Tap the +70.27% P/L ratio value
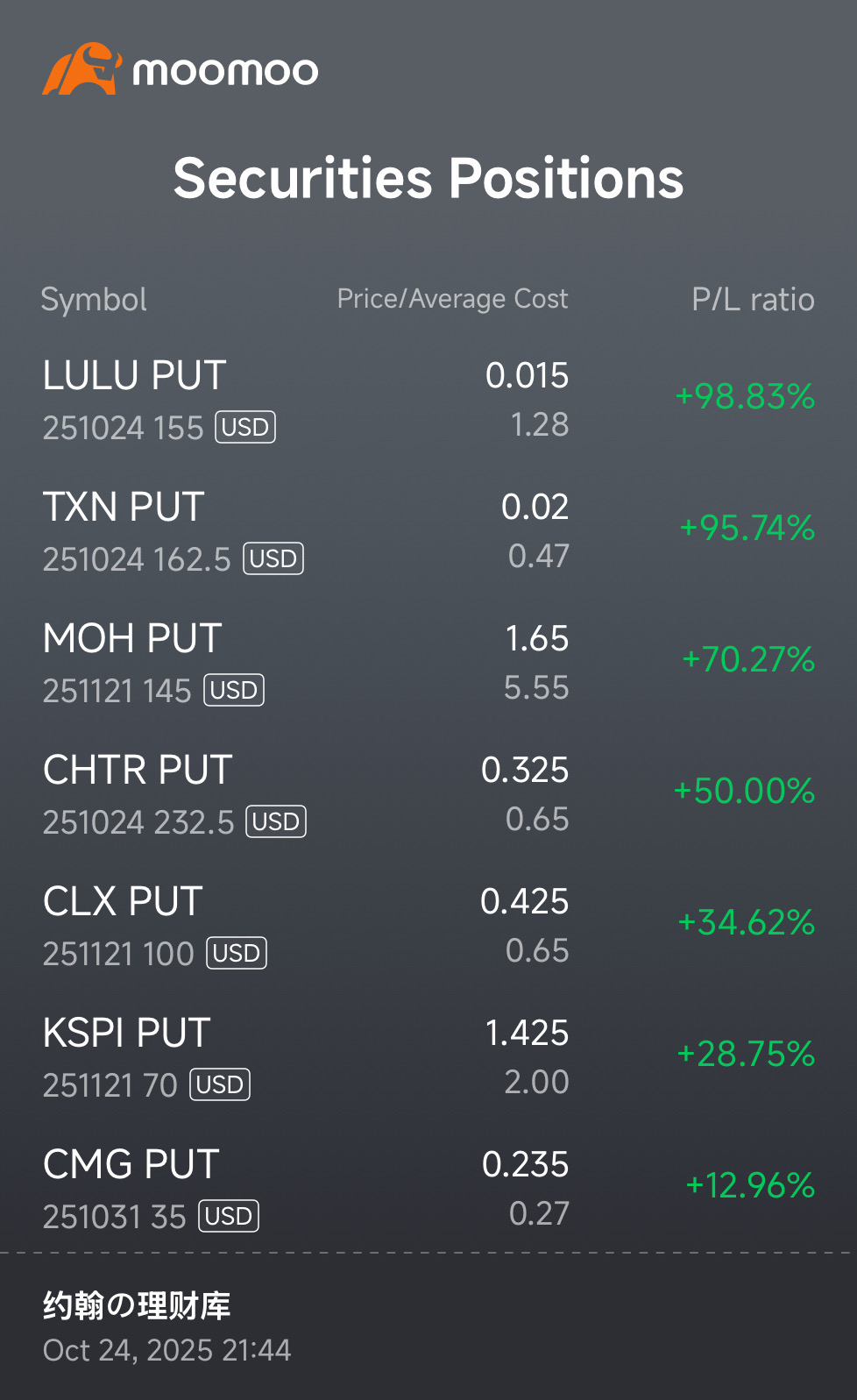The width and height of the screenshot is (857, 1400). 748,659
